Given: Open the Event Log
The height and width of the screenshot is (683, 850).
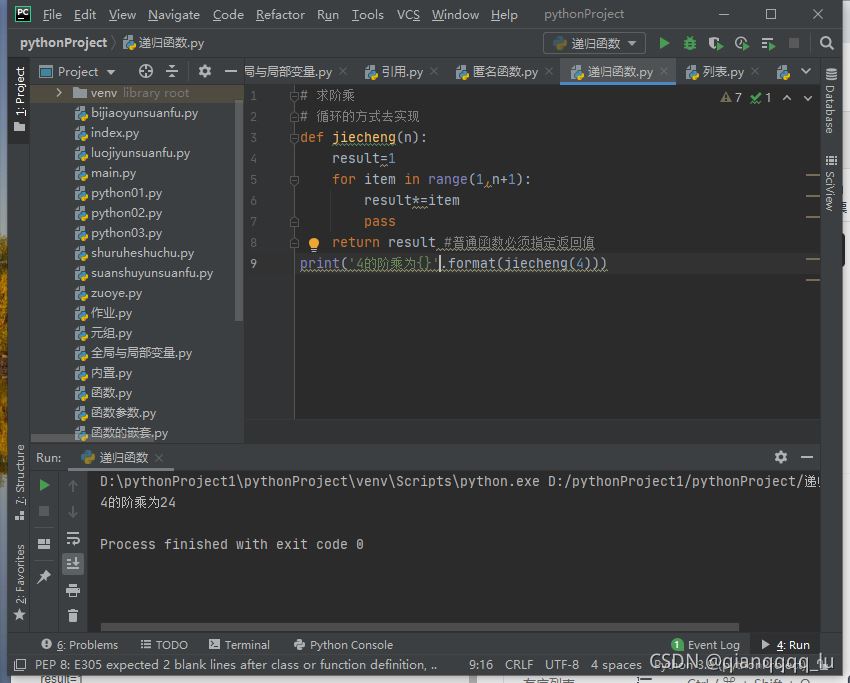Looking at the screenshot, I should pos(706,645).
